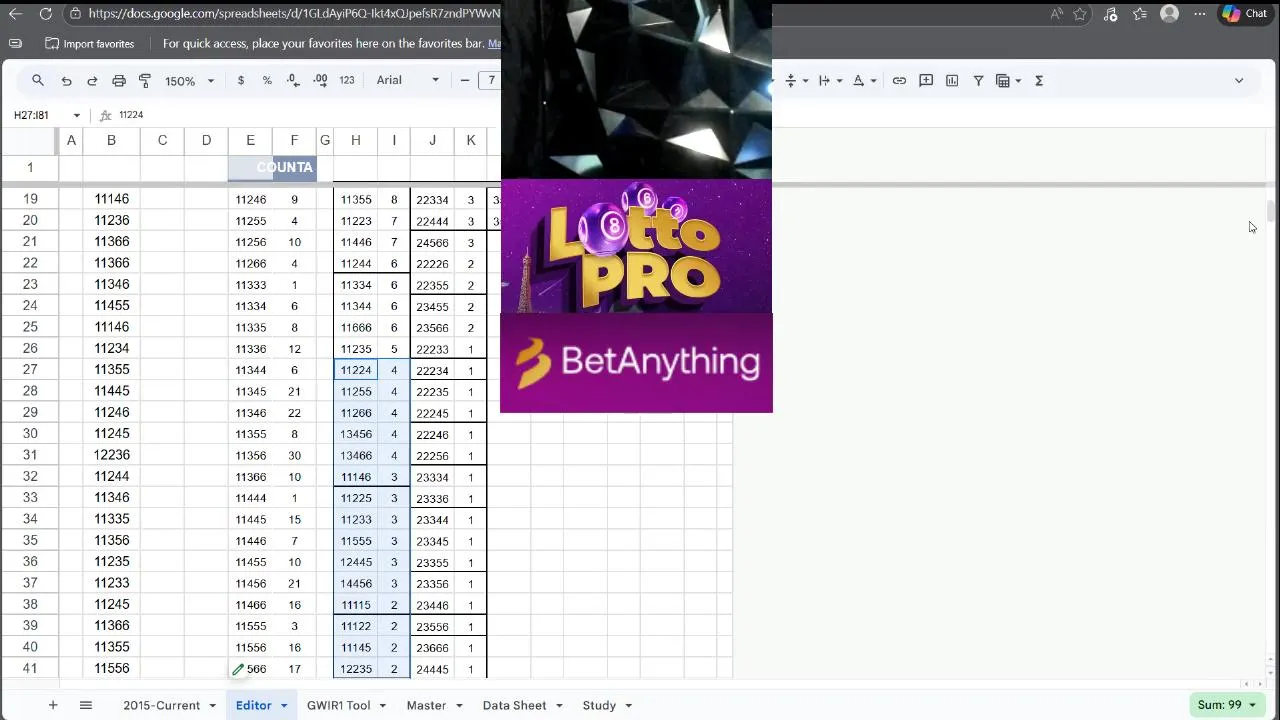Click the COUNTA header cell
The height and width of the screenshot is (720, 1280).
[x=273, y=167]
